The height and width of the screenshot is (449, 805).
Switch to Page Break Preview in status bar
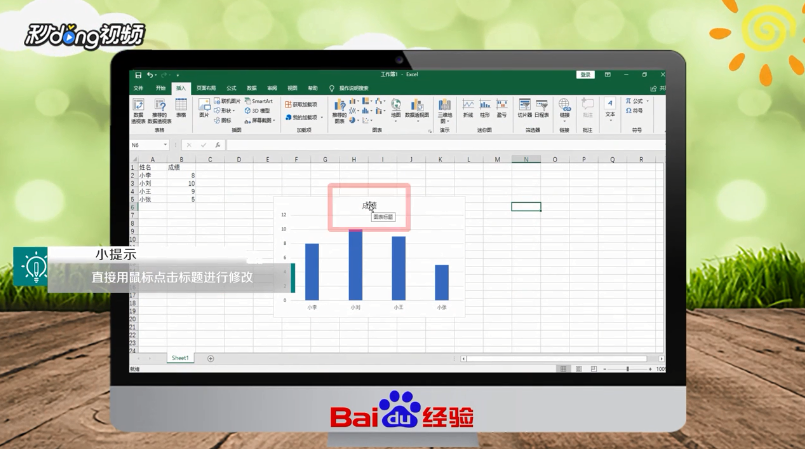click(593, 369)
